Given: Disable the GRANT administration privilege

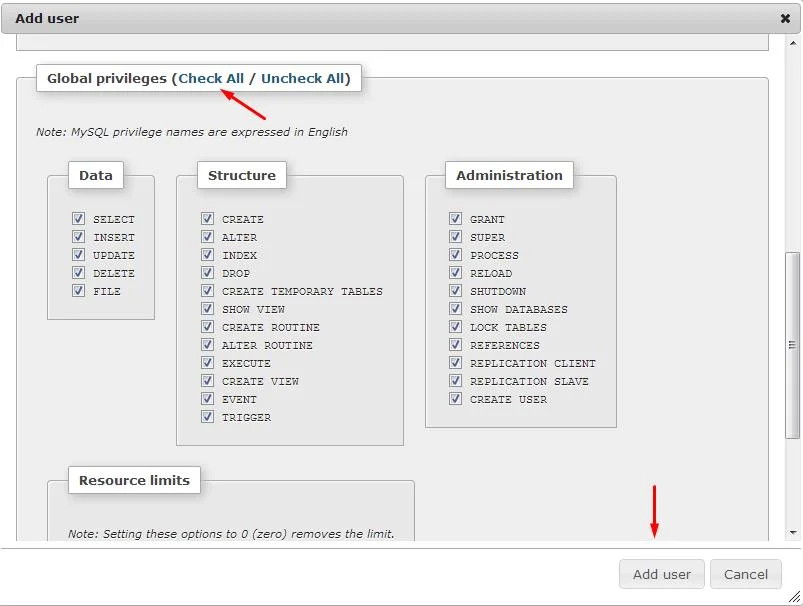Looking at the screenshot, I should pyautogui.click(x=455, y=219).
